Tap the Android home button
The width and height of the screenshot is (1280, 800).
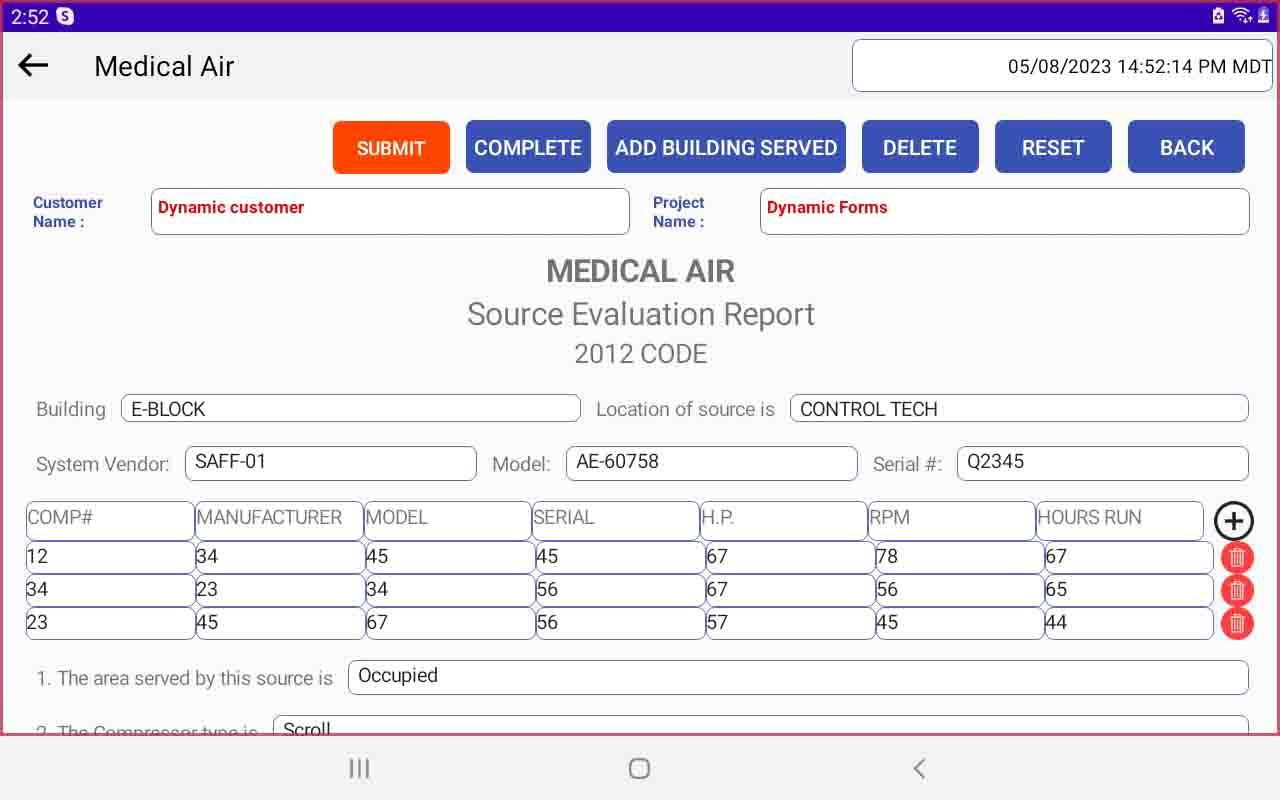coord(639,768)
